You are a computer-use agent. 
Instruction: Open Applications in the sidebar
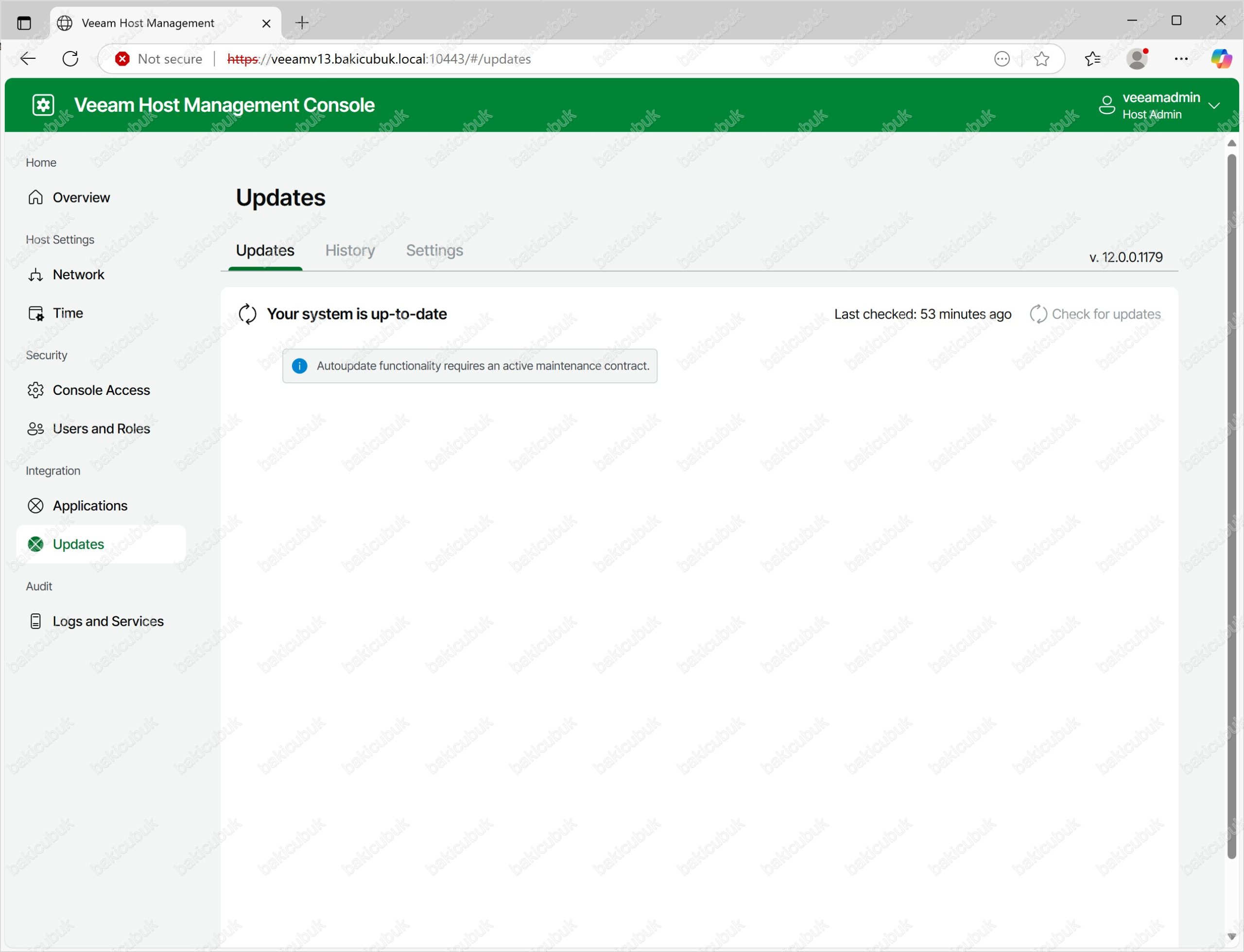(x=101, y=506)
